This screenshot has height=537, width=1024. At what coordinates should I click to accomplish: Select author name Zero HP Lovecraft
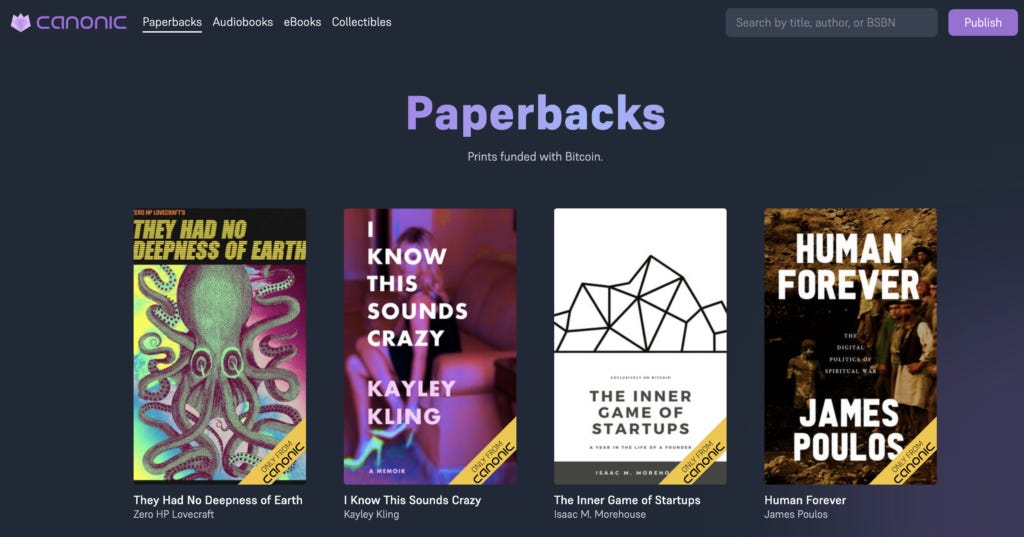174,515
